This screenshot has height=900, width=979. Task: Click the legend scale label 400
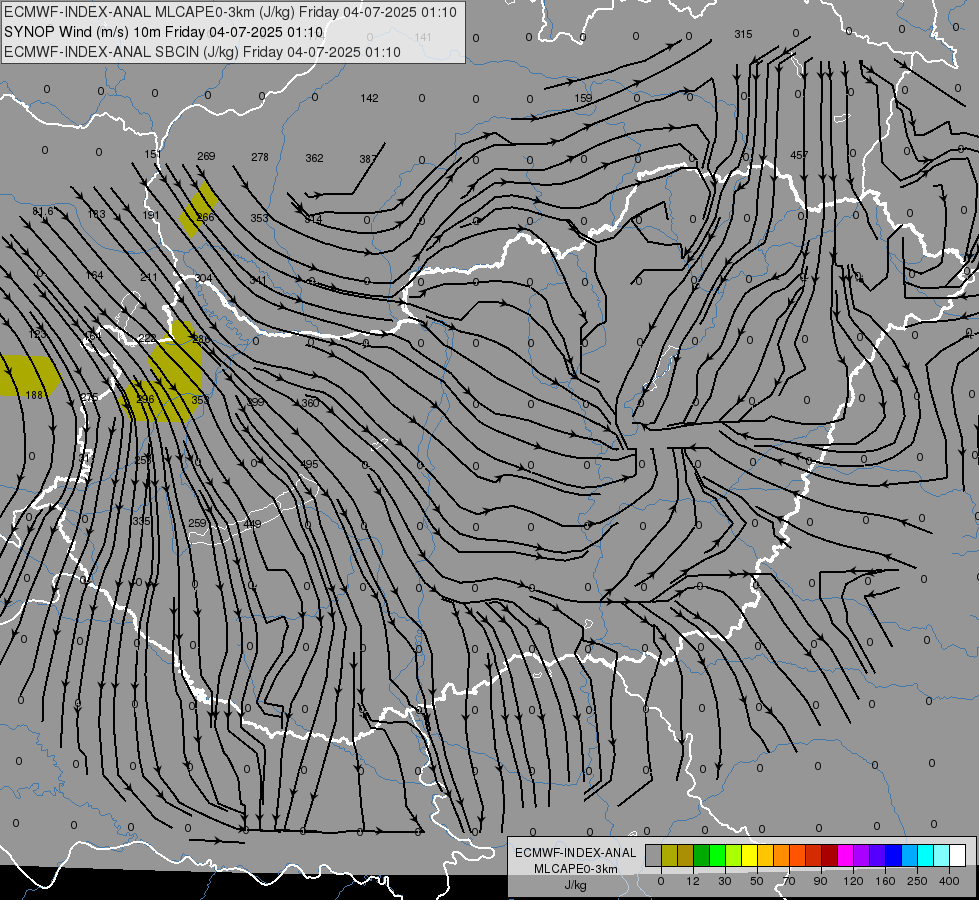pyautogui.click(x=949, y=881)
